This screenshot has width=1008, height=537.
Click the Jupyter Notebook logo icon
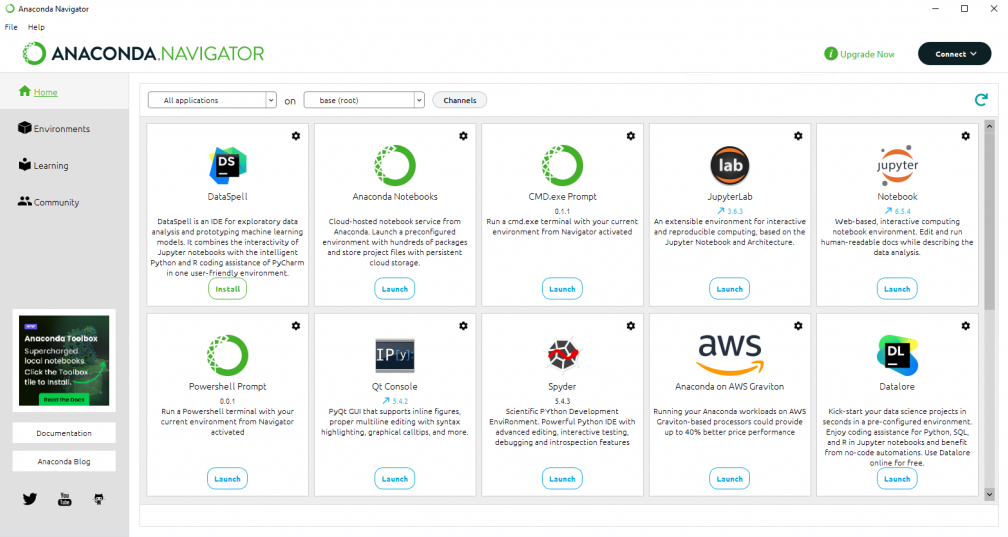(x=897, y=165)
